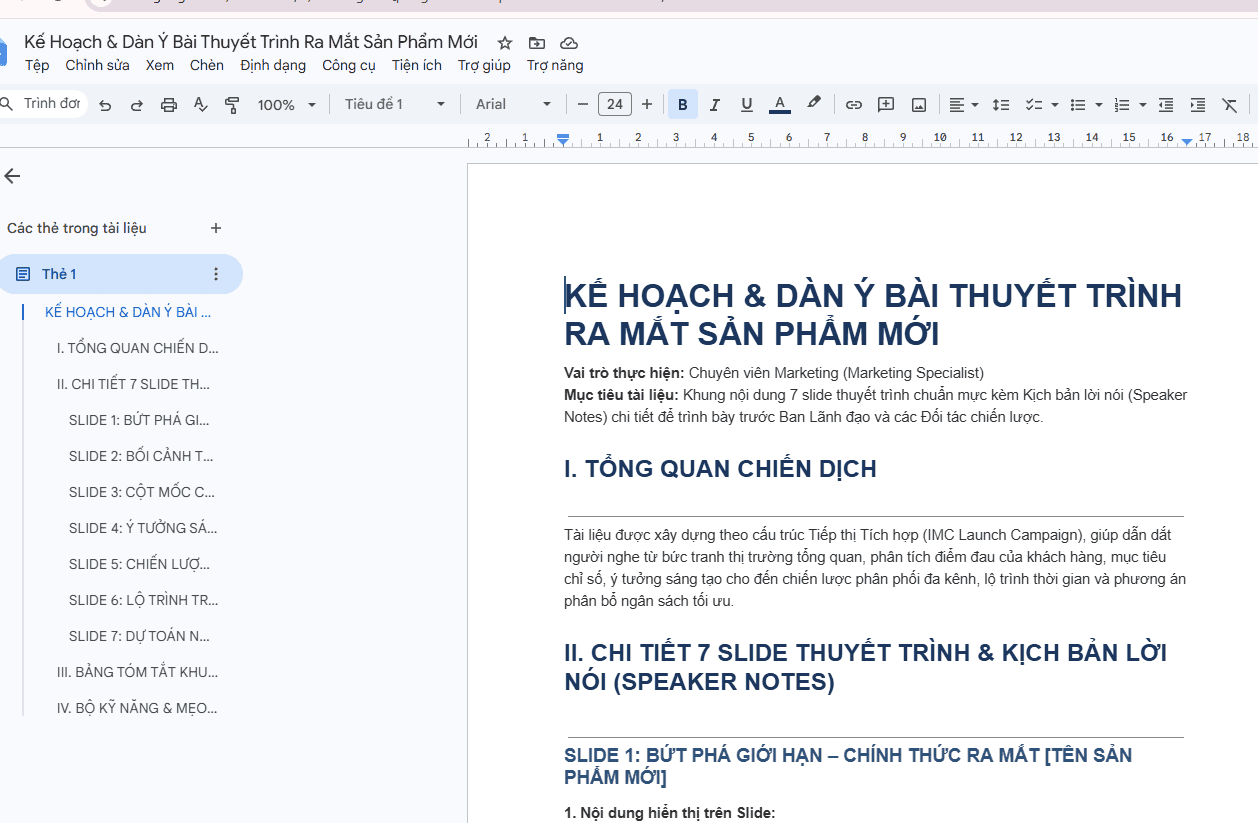Click the Add comment icon
Viewport: 1258px width, 823px height.
tap(886, 105)
